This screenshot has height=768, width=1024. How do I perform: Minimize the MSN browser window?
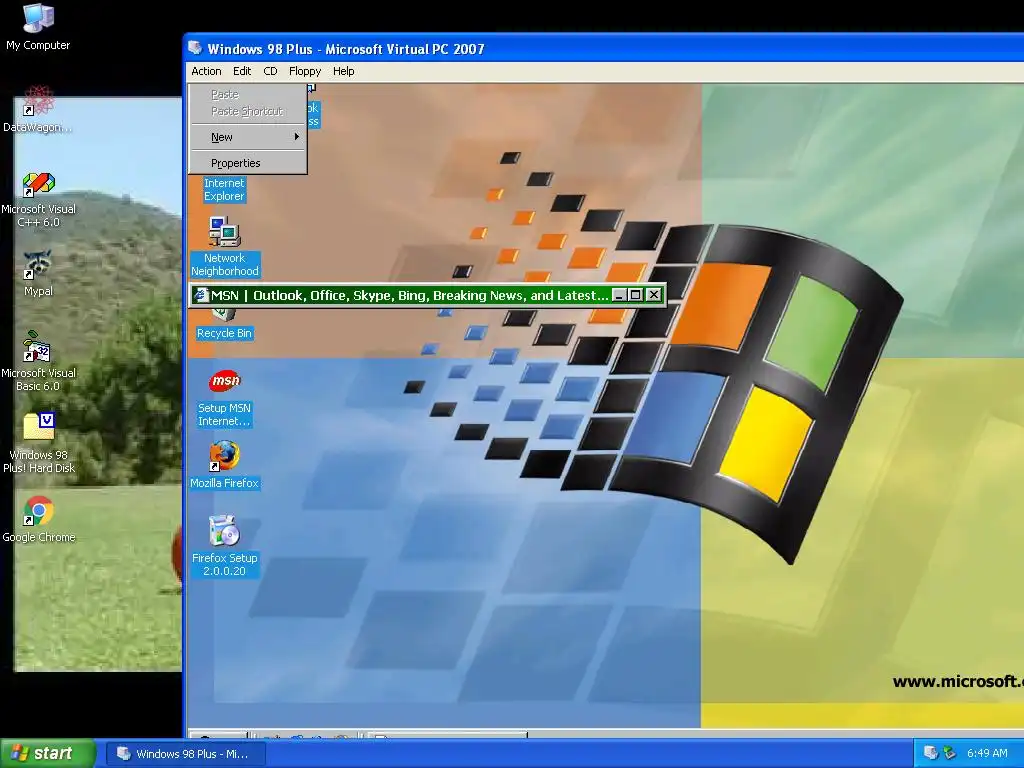pyautogui.click(x=619, y=295)
